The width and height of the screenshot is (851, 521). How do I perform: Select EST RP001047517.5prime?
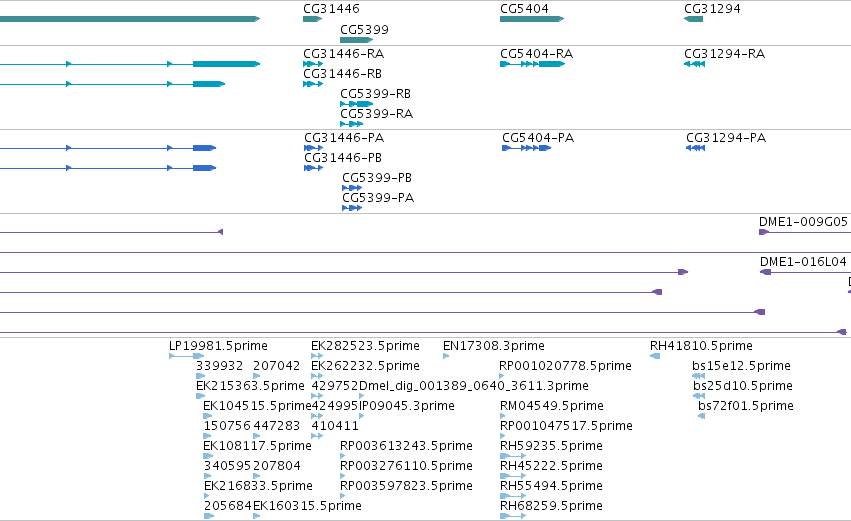click(x=503, y=436)
